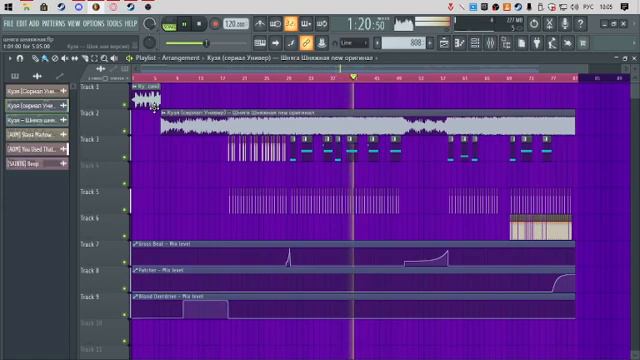Screen dimensions: 640x360
Task: Click the playhead marker on the timeline ruler
Action: coord(353,77)
